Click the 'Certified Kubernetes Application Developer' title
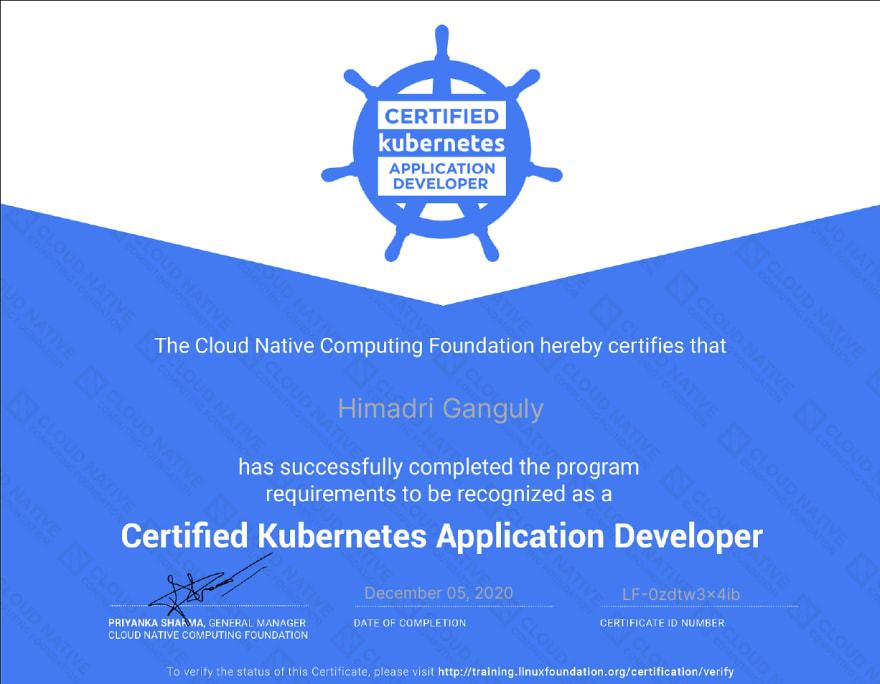 [x=442, y=536]
